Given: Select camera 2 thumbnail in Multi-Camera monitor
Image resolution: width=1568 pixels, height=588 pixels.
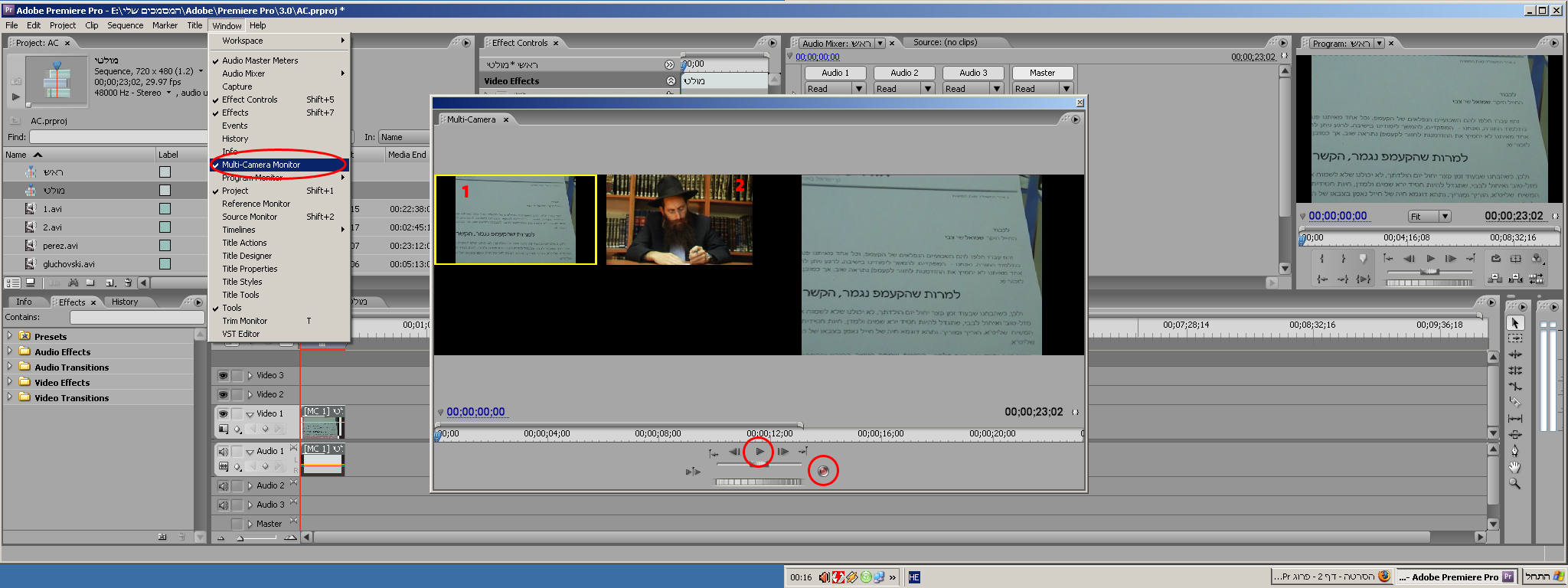Looking at the screenshot, I should coord(679,220).
